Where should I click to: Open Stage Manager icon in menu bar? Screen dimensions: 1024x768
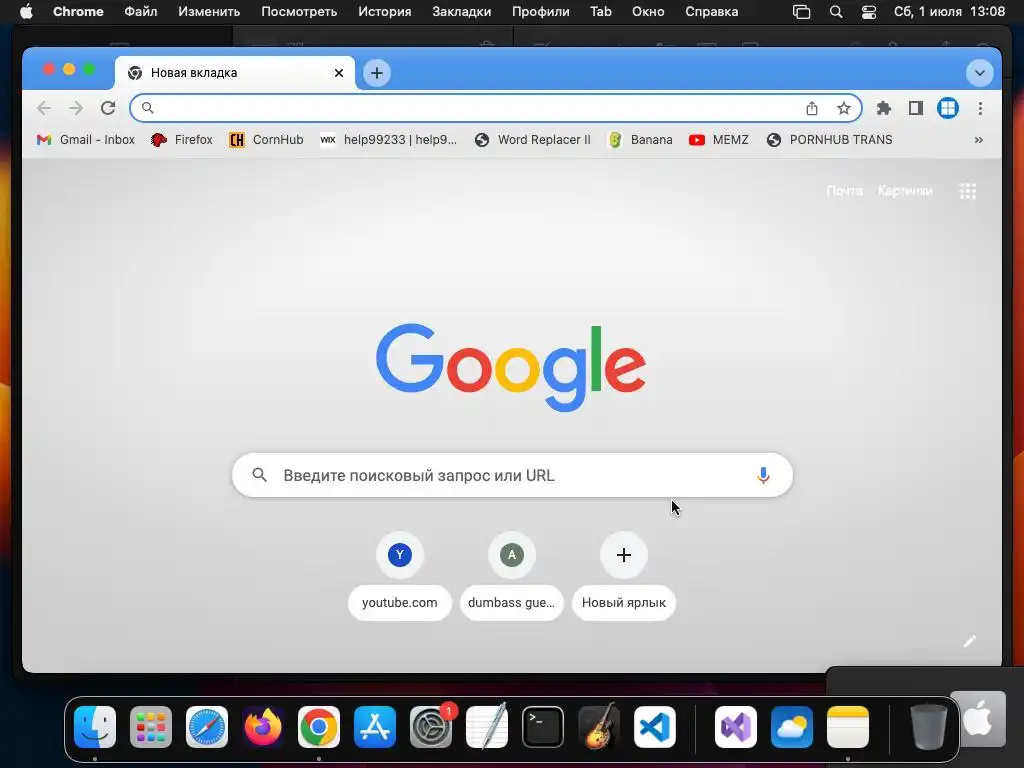point(801,12)
